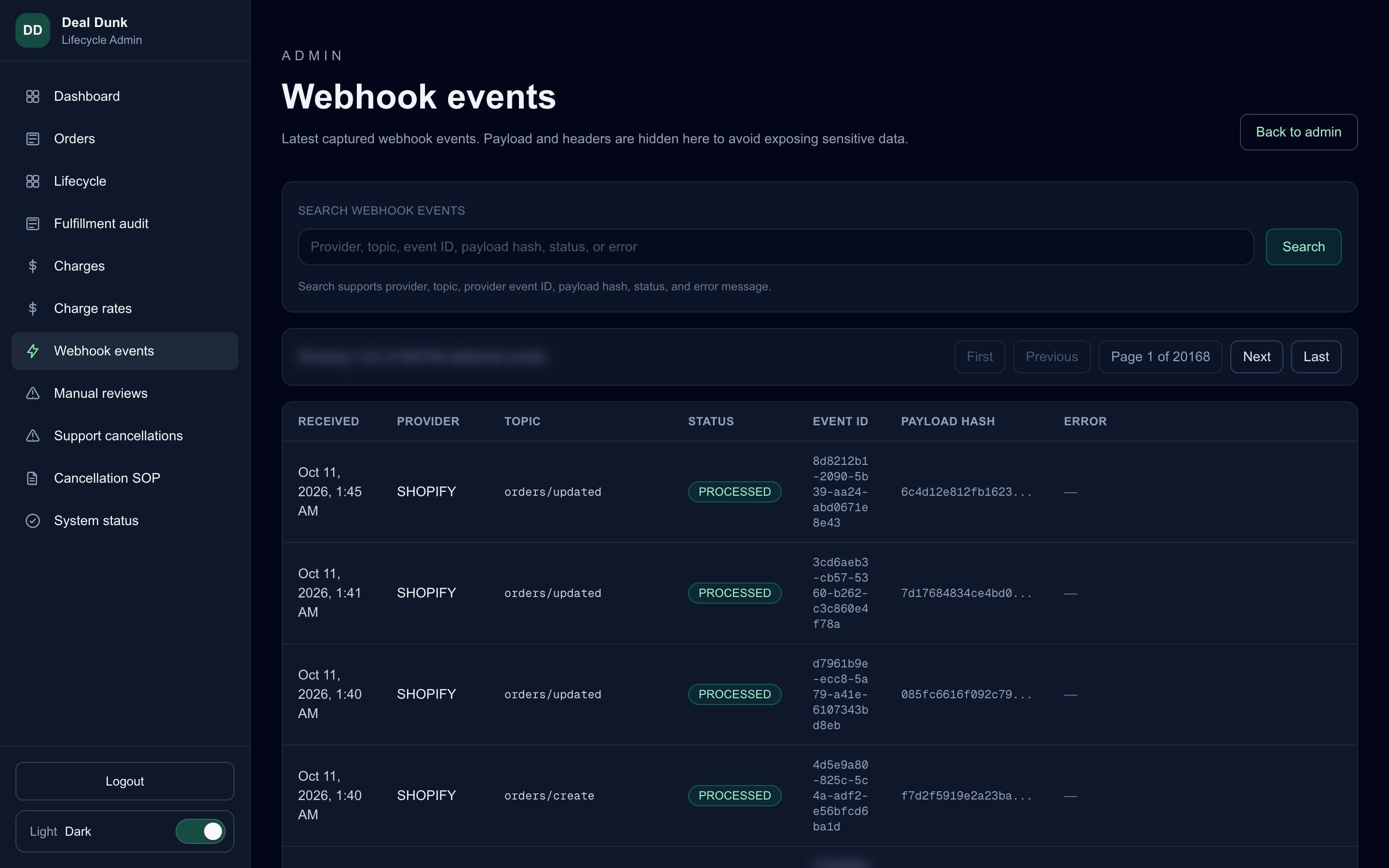This screenshot has width=1389, height=868.
Task: Click the Charges dollar icon
Action: tap(33, 266)
